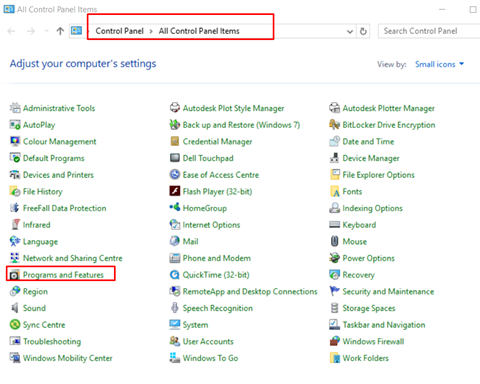Click the Default Programs icon
This screenshot has height=384, width=480.
[x=15, y=158]
